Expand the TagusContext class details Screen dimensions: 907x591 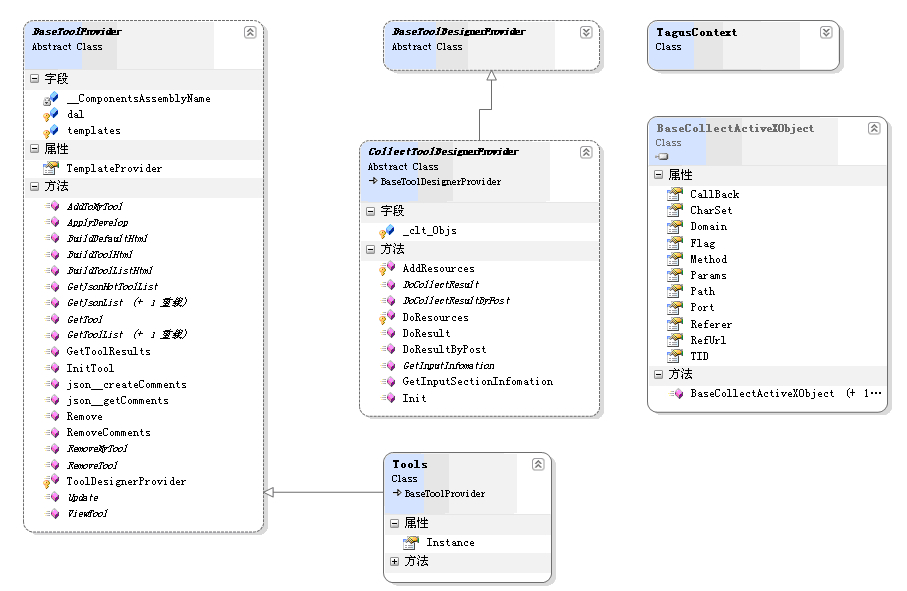825,33
